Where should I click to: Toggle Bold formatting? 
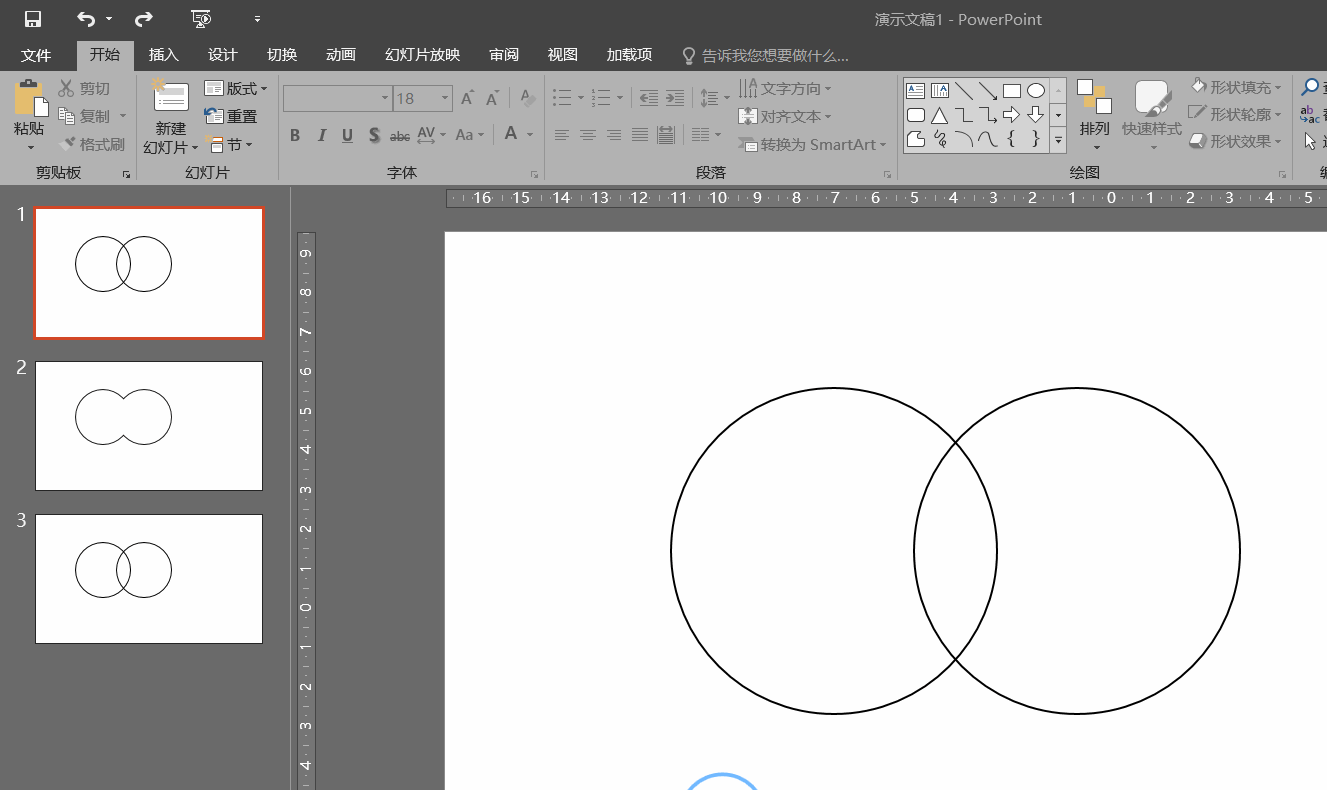(295, 135)
